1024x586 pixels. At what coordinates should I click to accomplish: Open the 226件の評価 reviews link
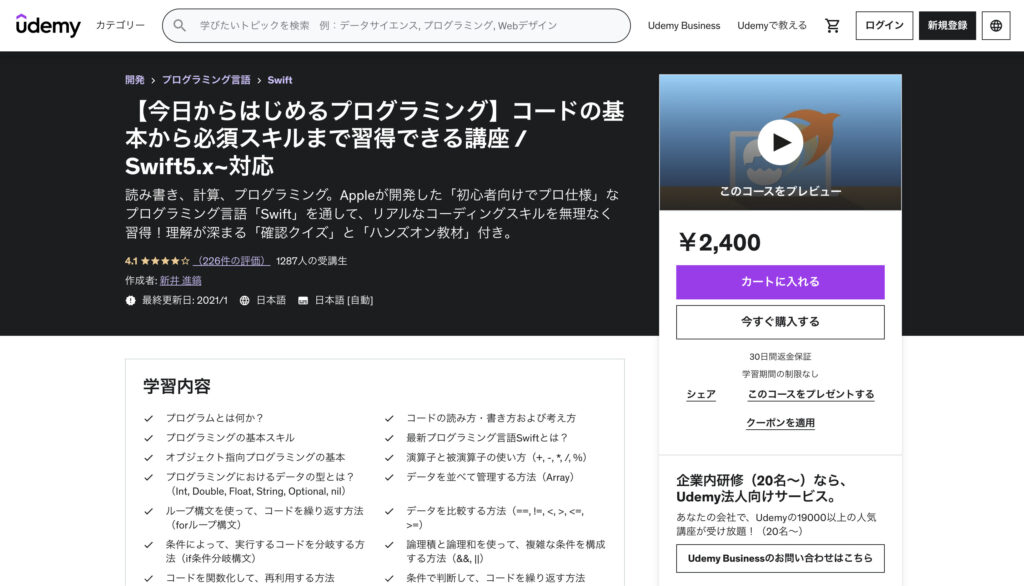click(232, 261)
